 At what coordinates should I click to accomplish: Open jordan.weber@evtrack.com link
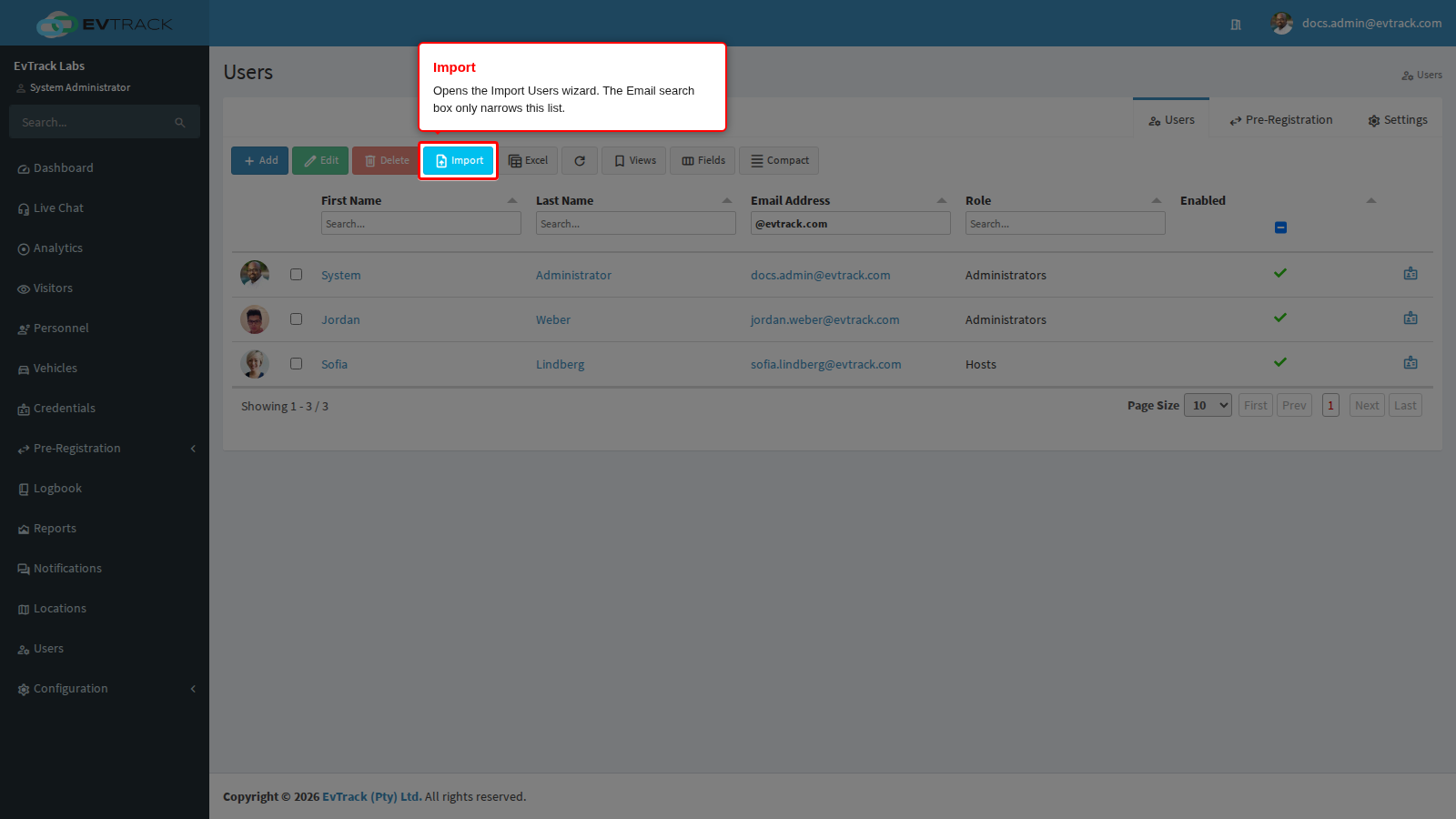(824, 320)
